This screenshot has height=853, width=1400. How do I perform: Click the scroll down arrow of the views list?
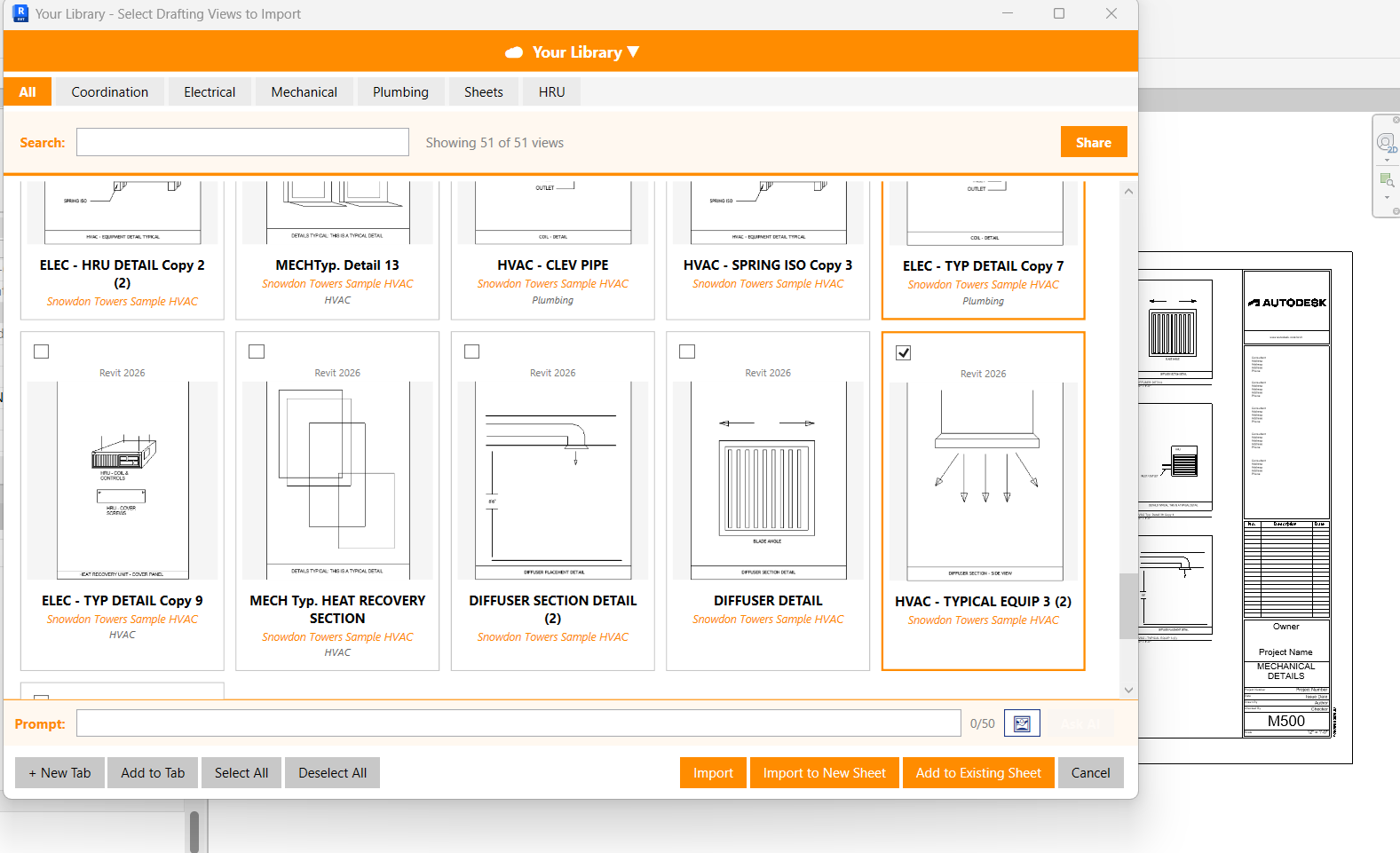pos(1128,690)
